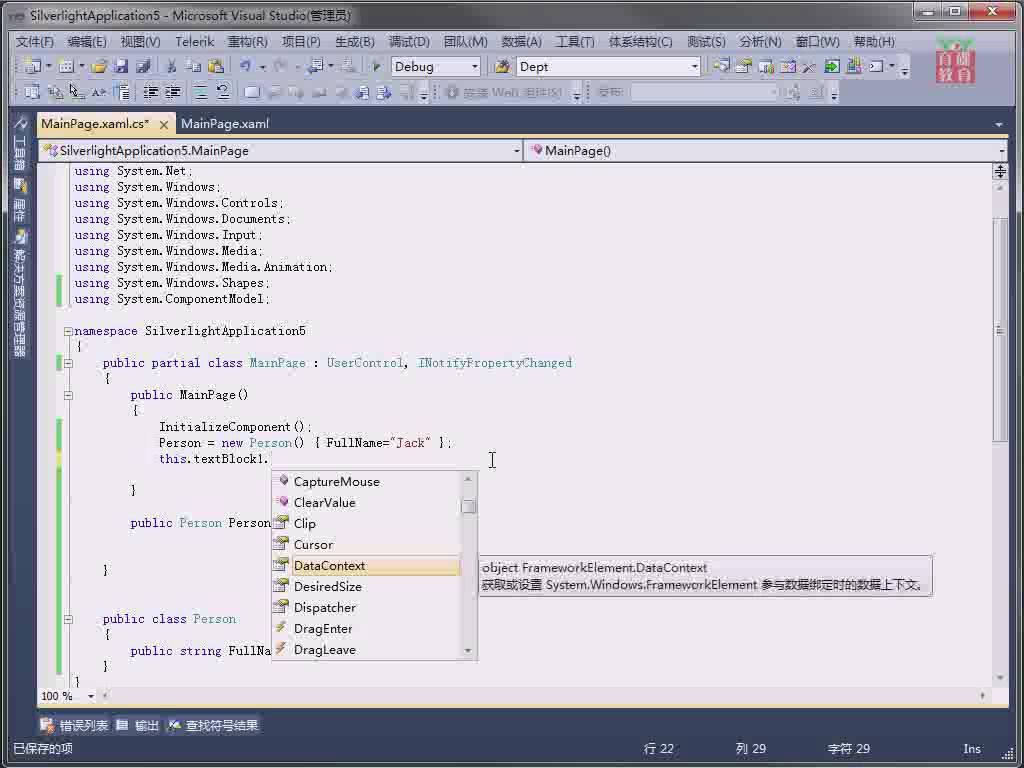Select the MainPage.xaml.cs tab

(x=95, y=123)
